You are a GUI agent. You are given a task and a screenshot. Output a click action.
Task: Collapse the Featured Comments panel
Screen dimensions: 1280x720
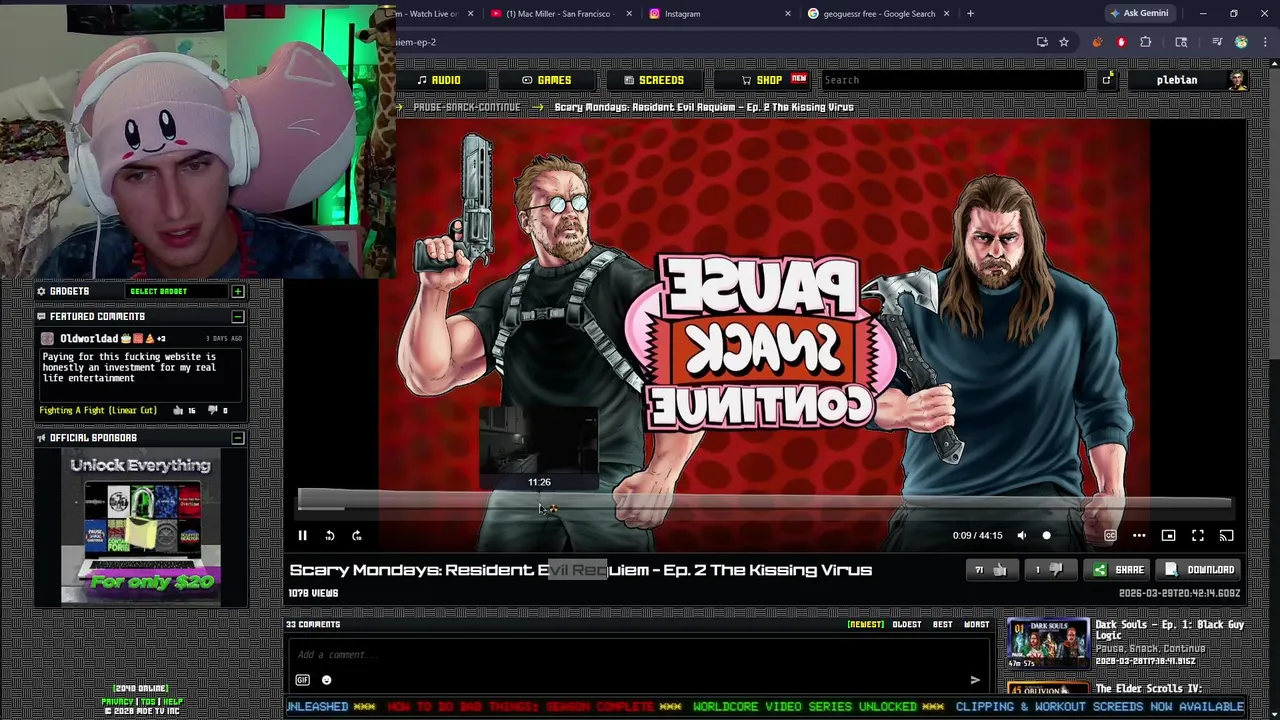pos(238,317)
